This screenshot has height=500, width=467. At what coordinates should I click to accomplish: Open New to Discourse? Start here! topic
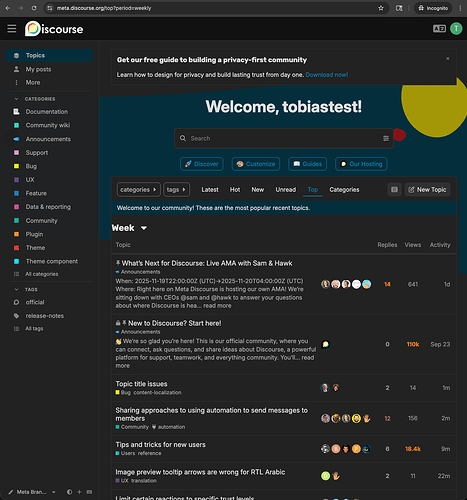175,323
